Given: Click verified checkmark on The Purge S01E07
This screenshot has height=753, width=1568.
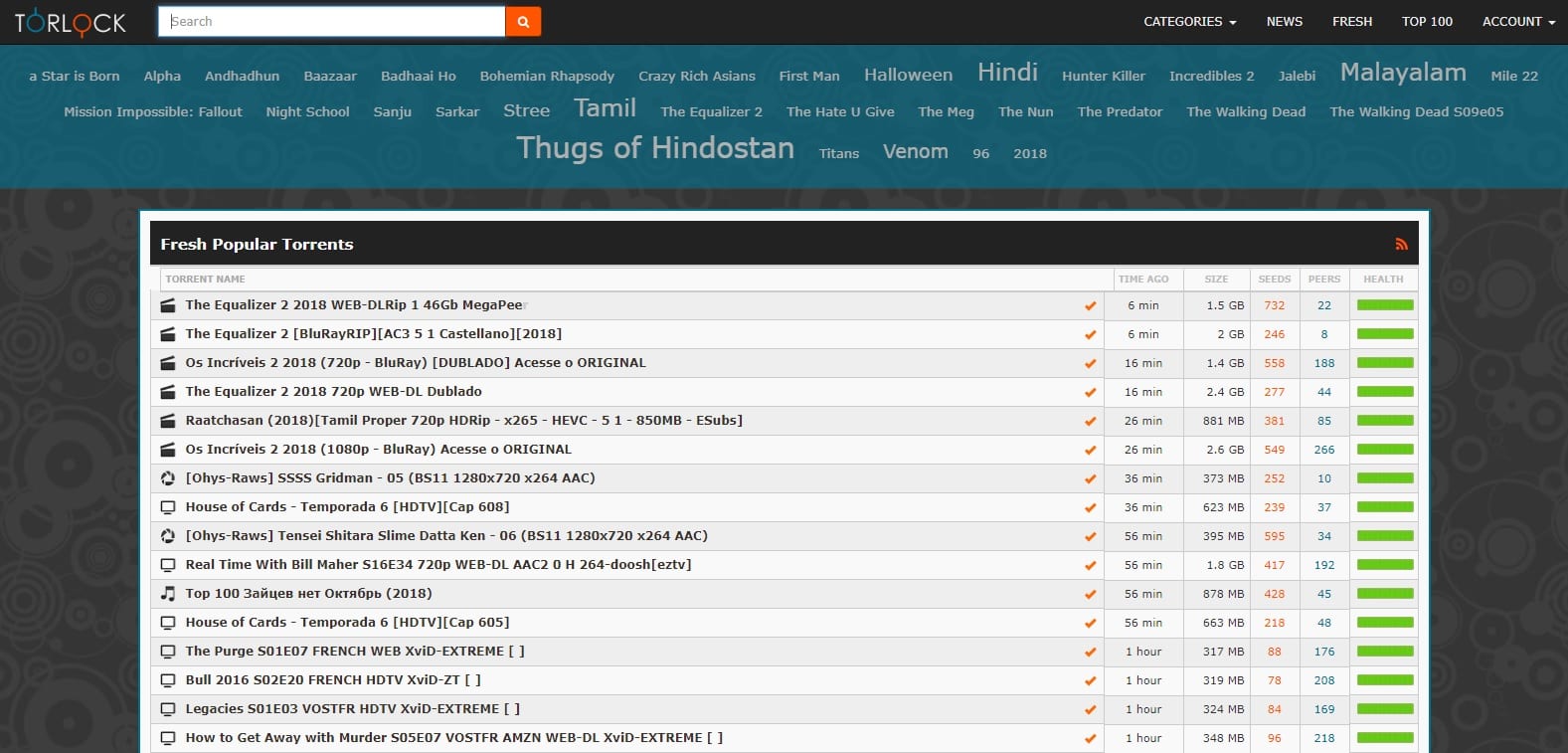Looking at the screenshot, I should (1090, 653).
